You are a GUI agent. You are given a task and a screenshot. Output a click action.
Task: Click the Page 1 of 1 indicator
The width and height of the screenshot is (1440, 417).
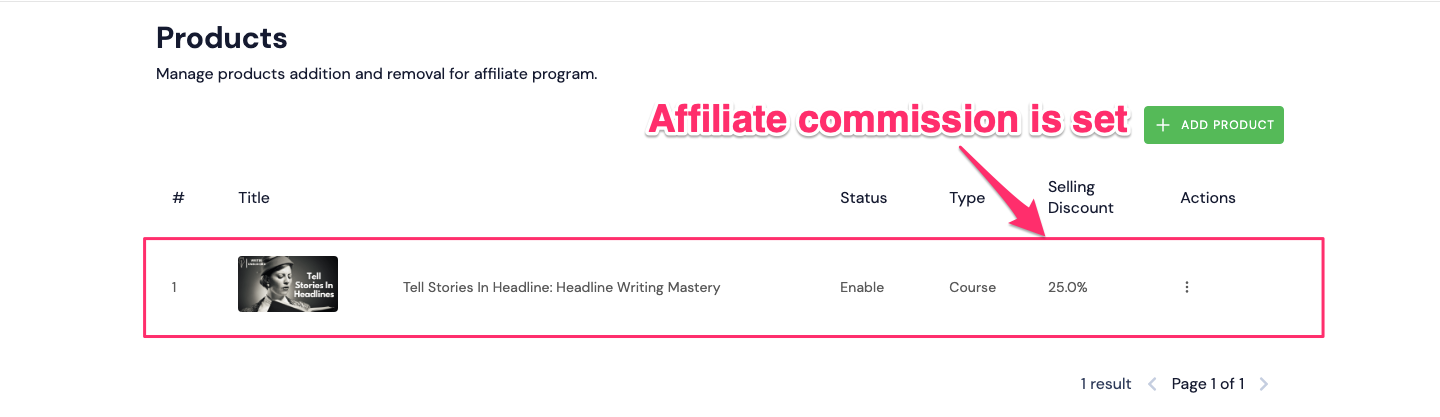click(1208, 384)
